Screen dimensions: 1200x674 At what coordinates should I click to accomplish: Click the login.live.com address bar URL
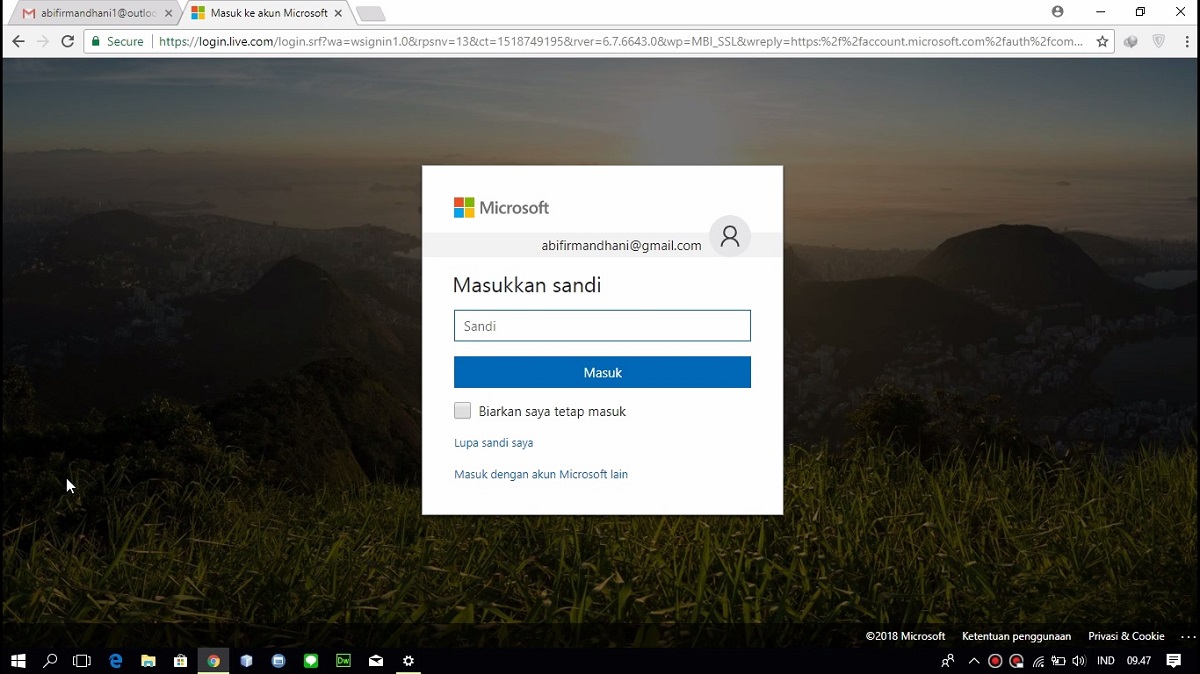(620, 42)
